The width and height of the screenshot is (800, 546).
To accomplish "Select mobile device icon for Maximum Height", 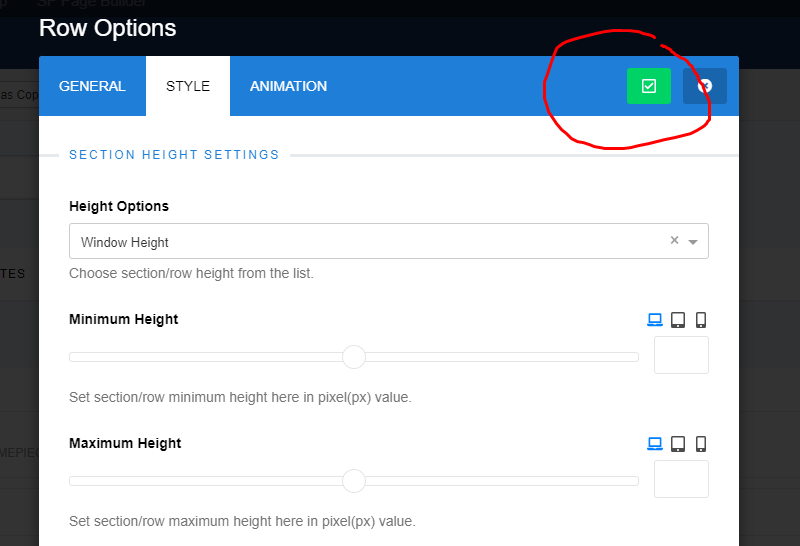I will click(701, 443).
